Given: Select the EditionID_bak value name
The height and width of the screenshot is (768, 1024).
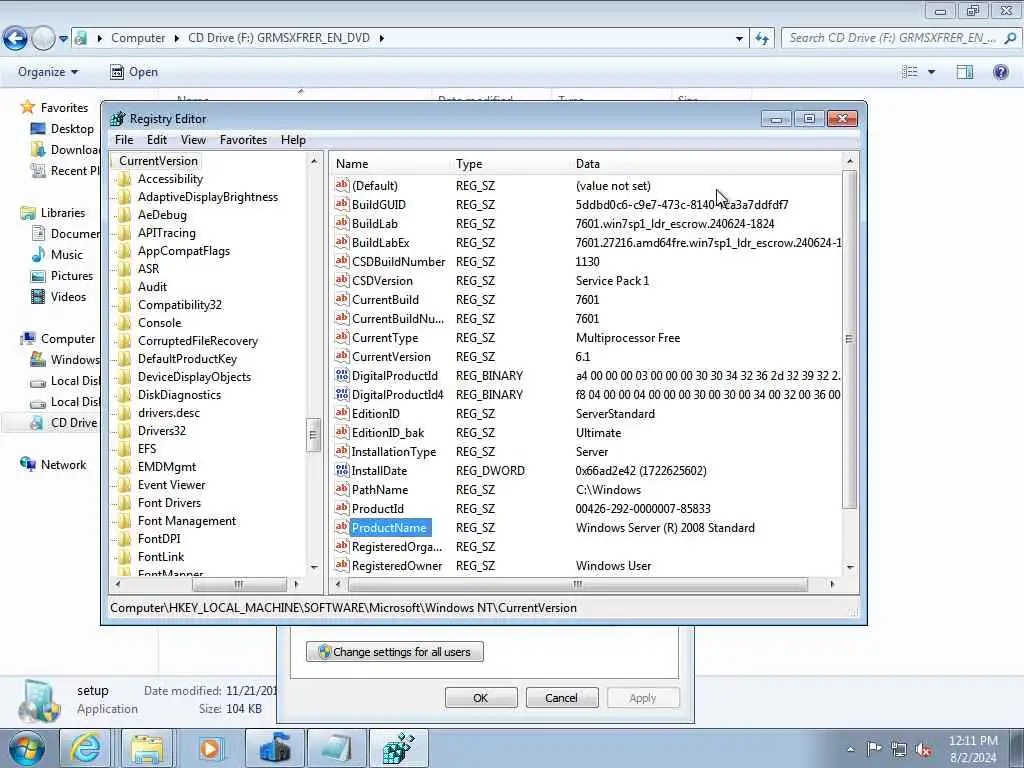Looking at the screenshot, I should [x=388, y=433].
